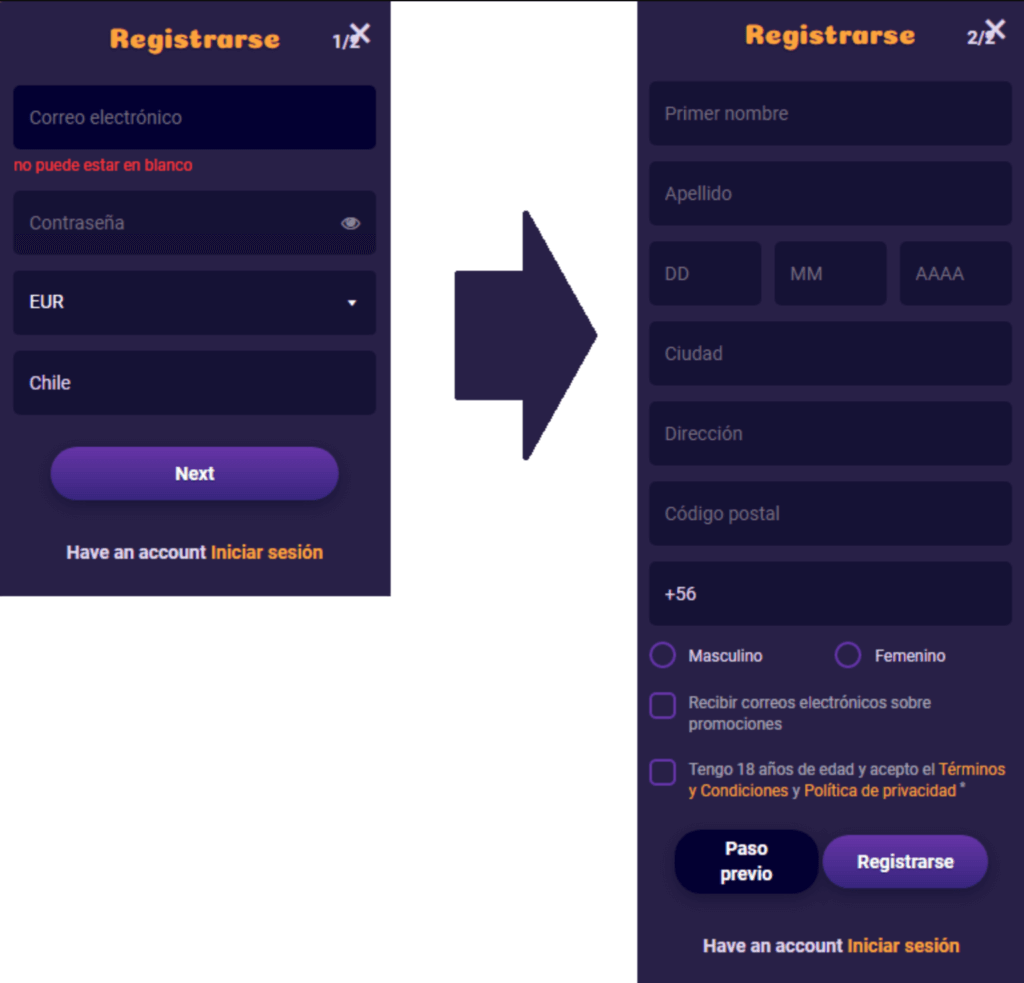The image size is (1024, 983).
Task: Close the step 1/2 registration form
Action: 360,33
